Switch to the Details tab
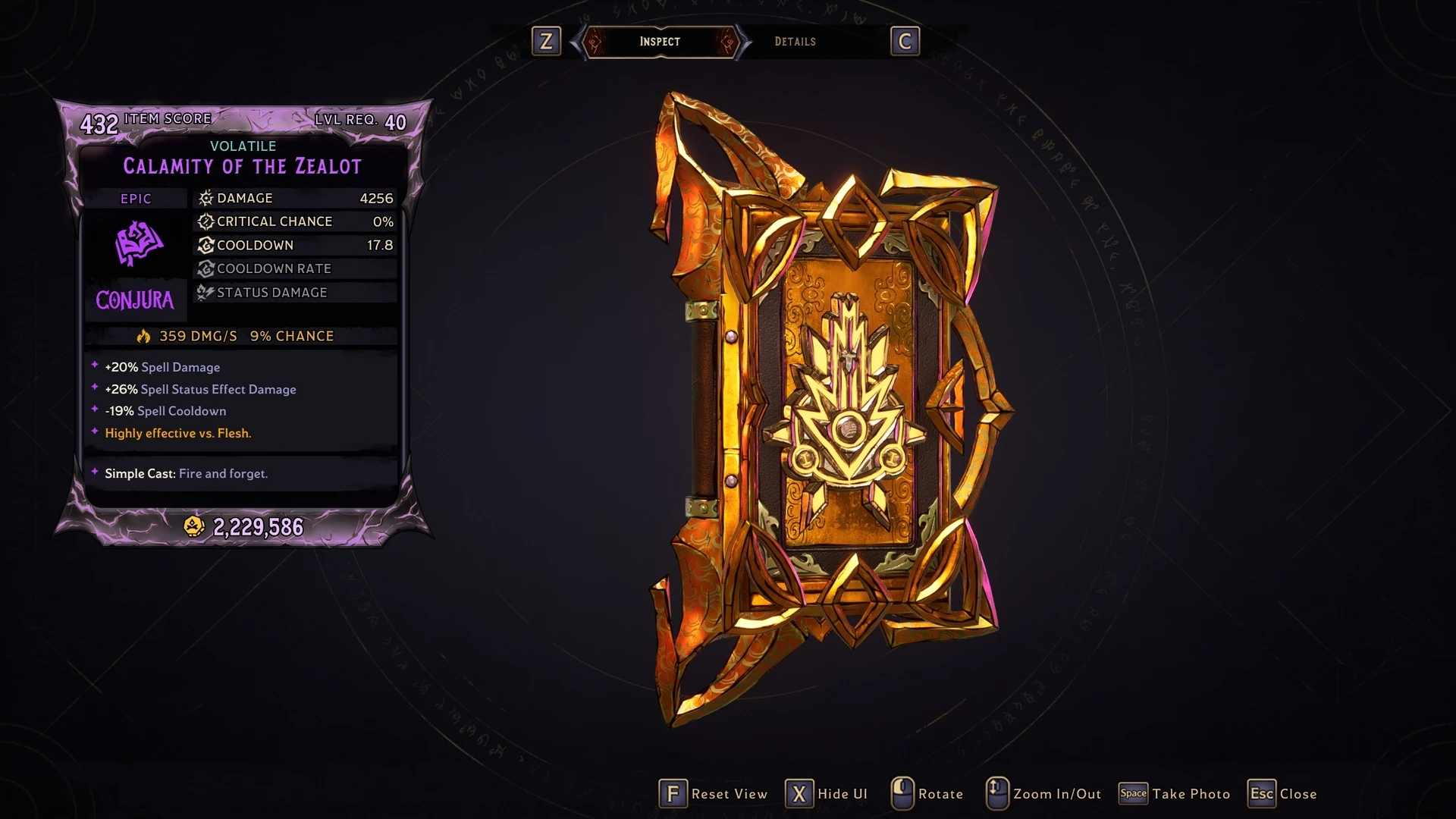This screenshot has height=819, width=1456. 795,42
